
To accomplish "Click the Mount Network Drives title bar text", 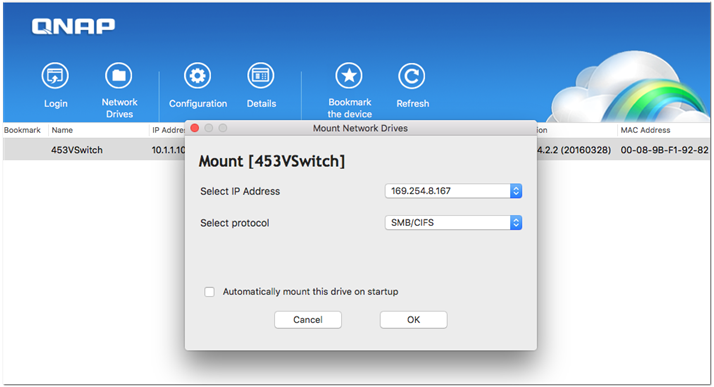I will pyautogui.click(x=360, y=128).
